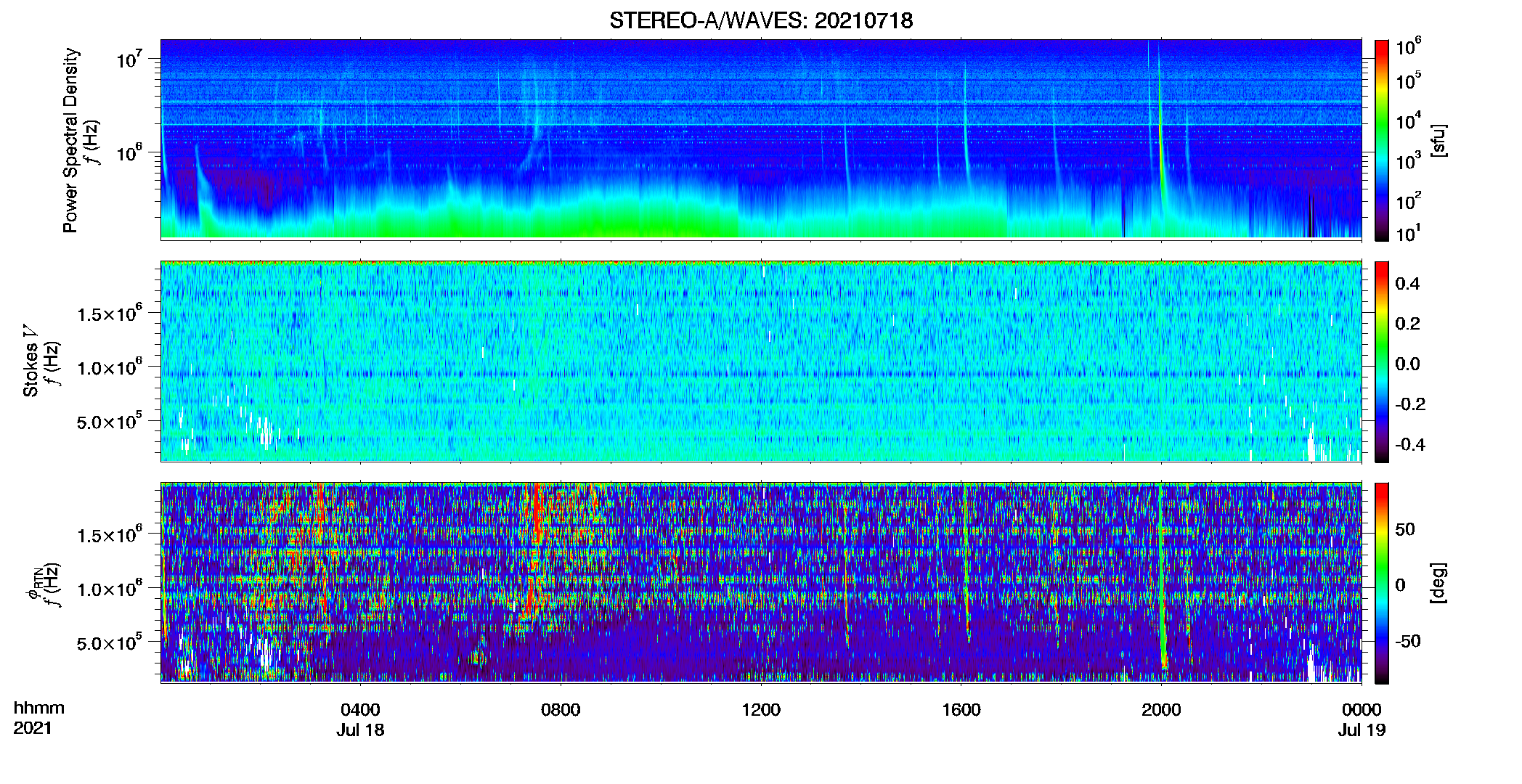Screen dimensions: 1522x784
Task: Click the -0.4 tick on the Stokes V color bar
Action: coord(1409,444)
